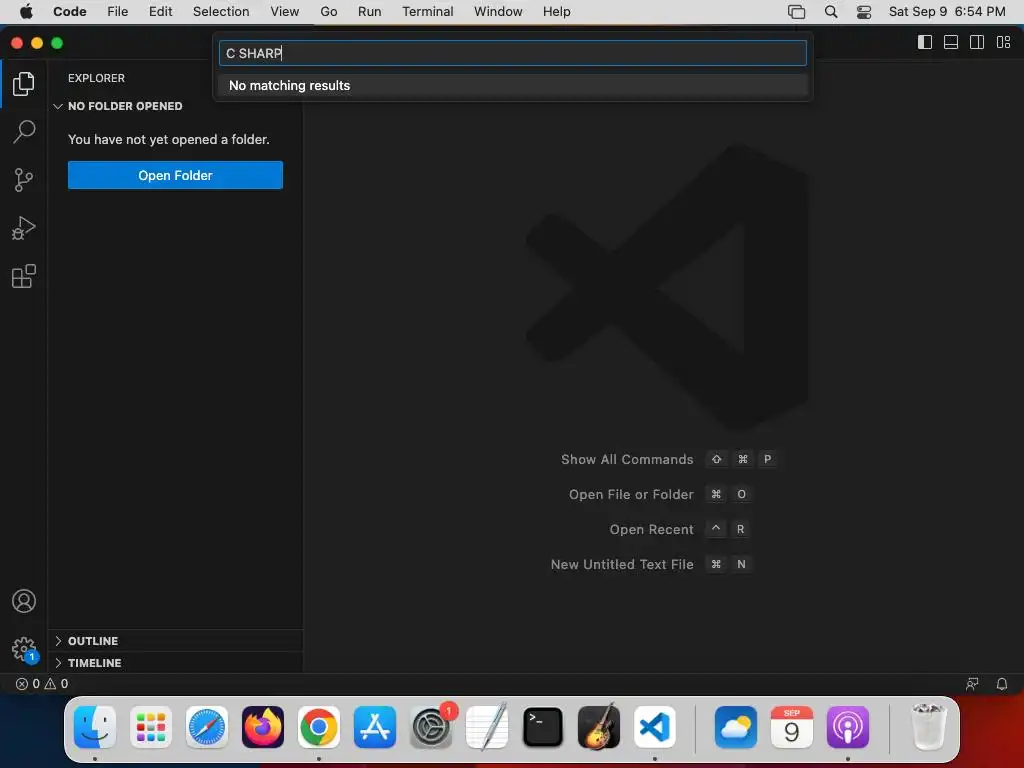This screenshot has height=768, width=1024.
Task: Open the Extensions view
Action: (24, 276)
